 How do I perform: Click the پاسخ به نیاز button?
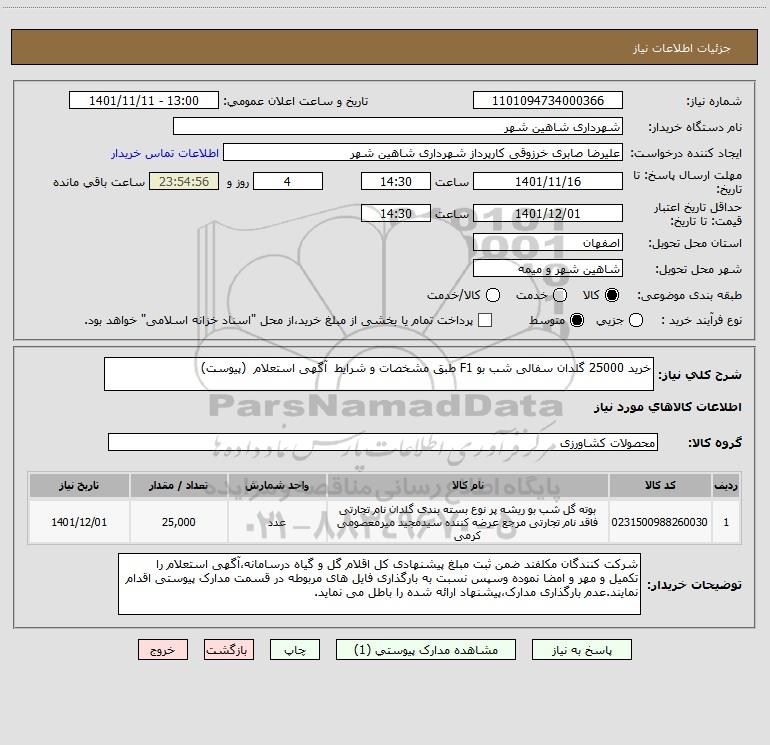(x=581, y=650)
